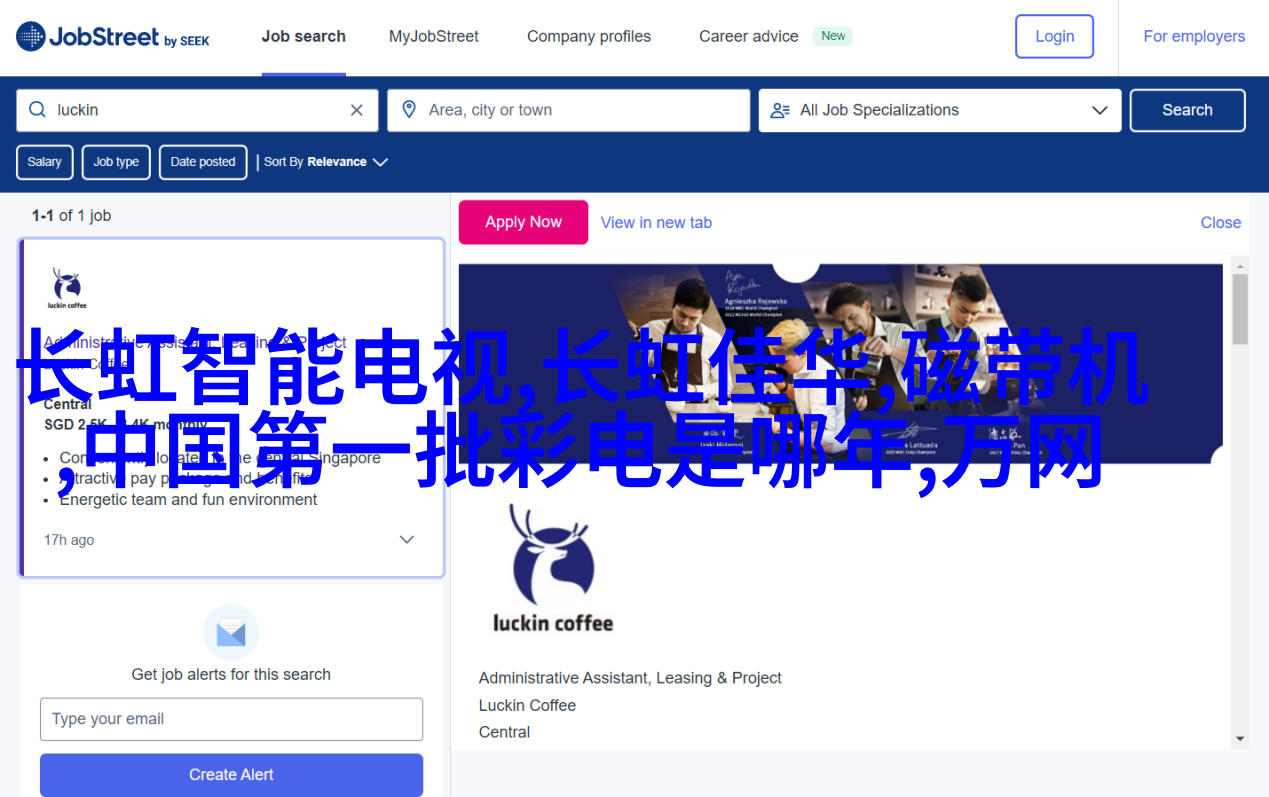
Task: Open the Salary filter
Action: tap(44, 162)
